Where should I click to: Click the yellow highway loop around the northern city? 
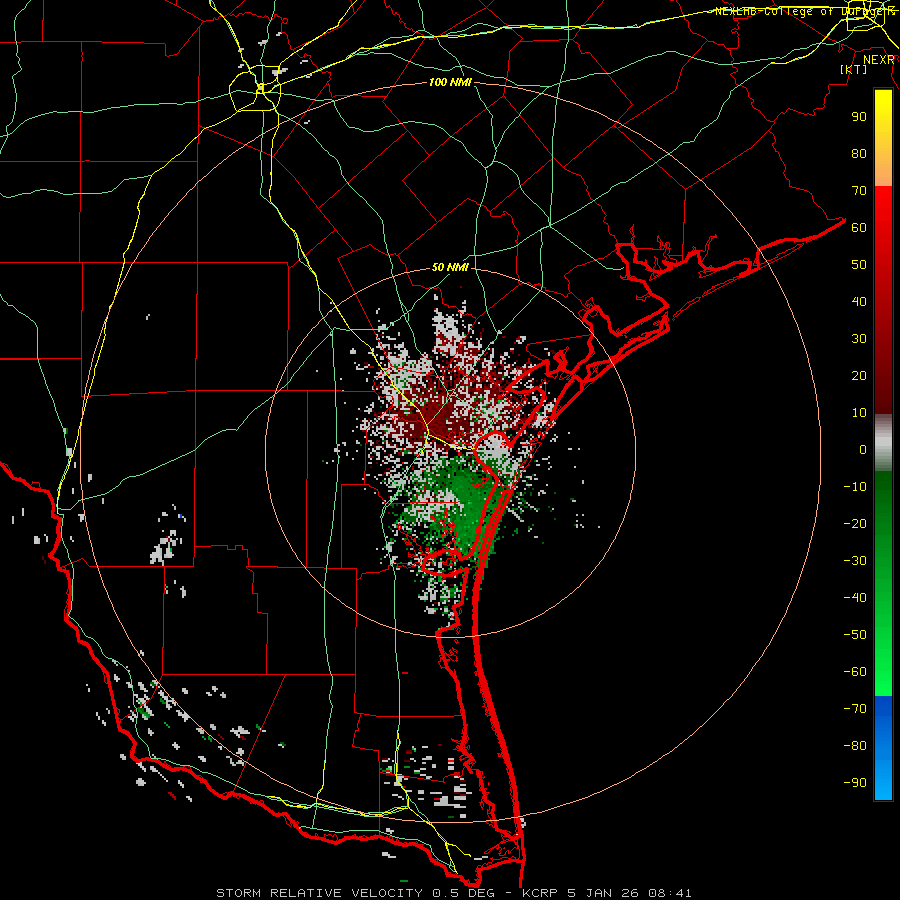tap(255, 88)
